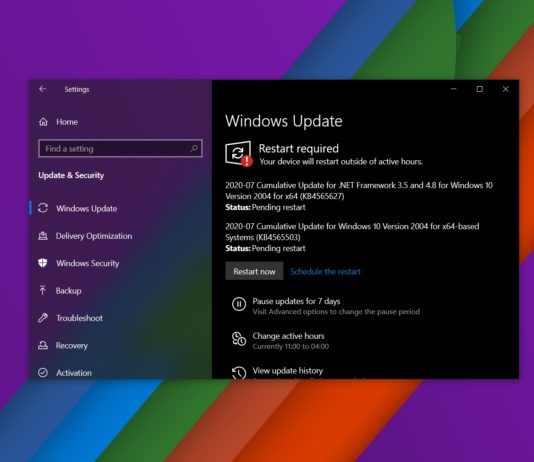
Task: Click the Restart now button
Action: 254,271
